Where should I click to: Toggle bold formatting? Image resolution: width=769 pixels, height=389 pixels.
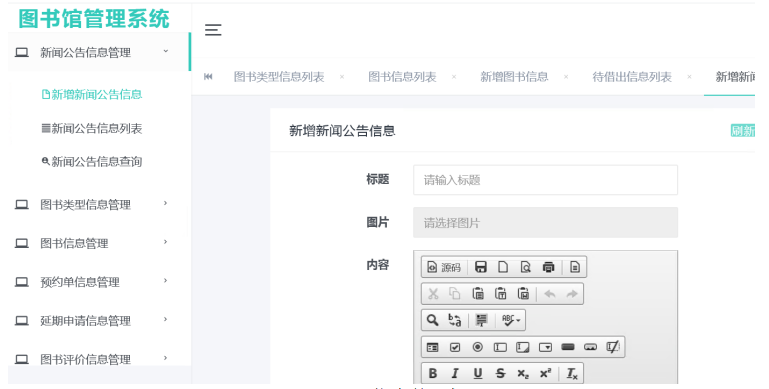pyautogui.click(x=433, y=374)
